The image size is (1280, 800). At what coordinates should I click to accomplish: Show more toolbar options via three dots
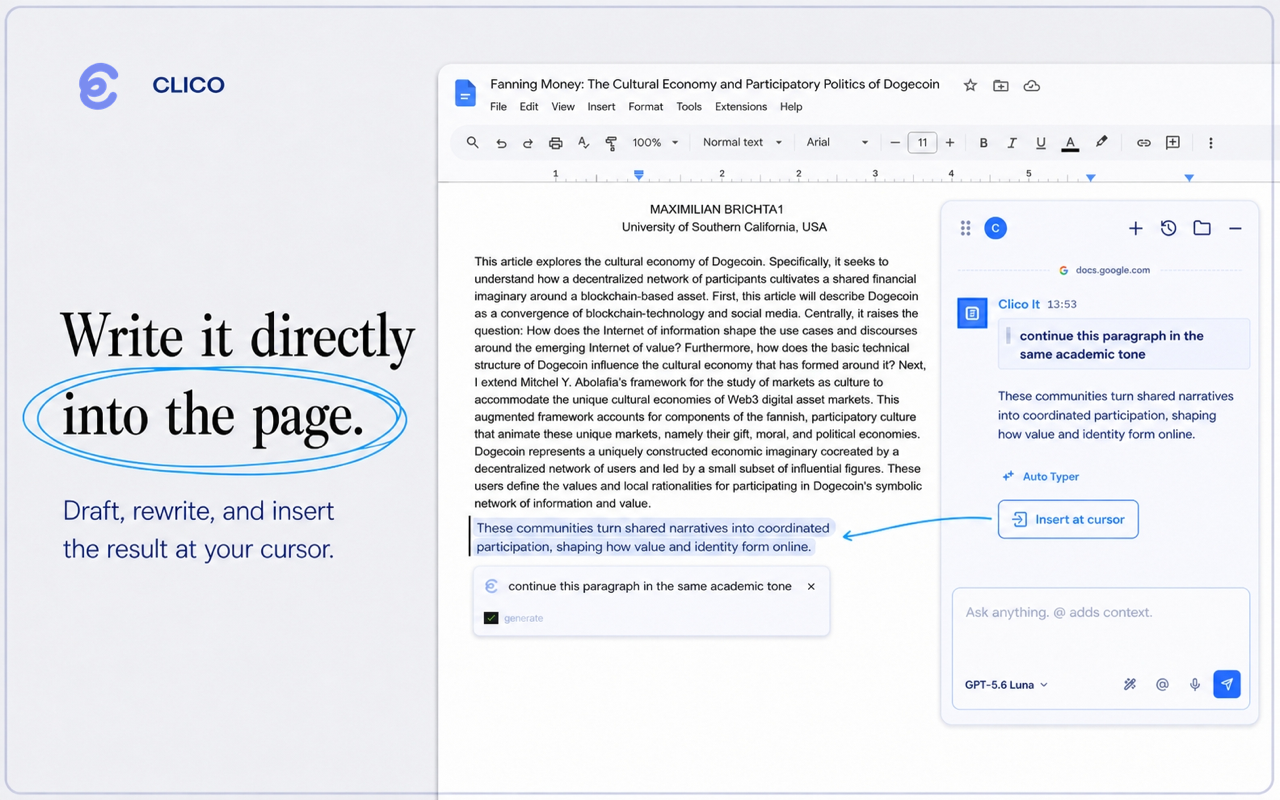1210,143
